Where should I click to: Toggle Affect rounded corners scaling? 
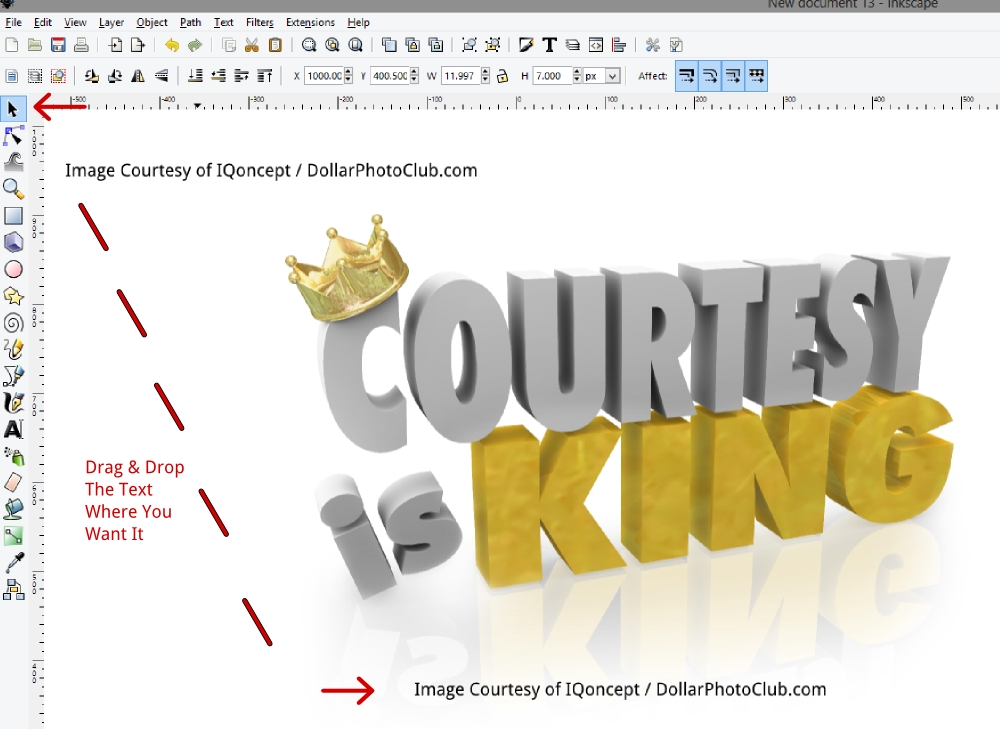pyautogui.click(x=710, y=77)
